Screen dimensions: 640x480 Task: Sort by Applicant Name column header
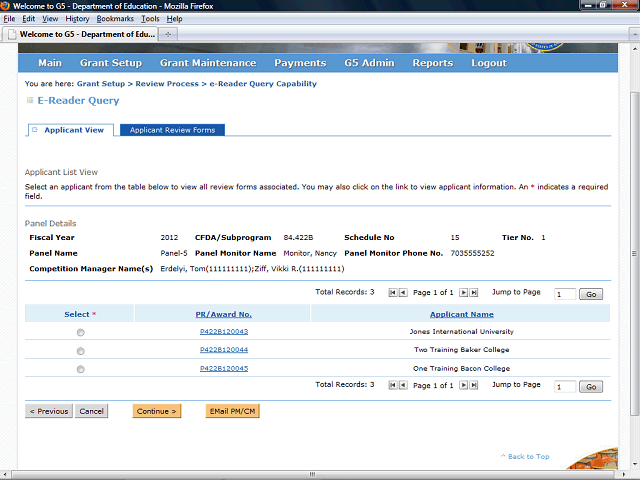pyautogui.click(x=462, y=314)
